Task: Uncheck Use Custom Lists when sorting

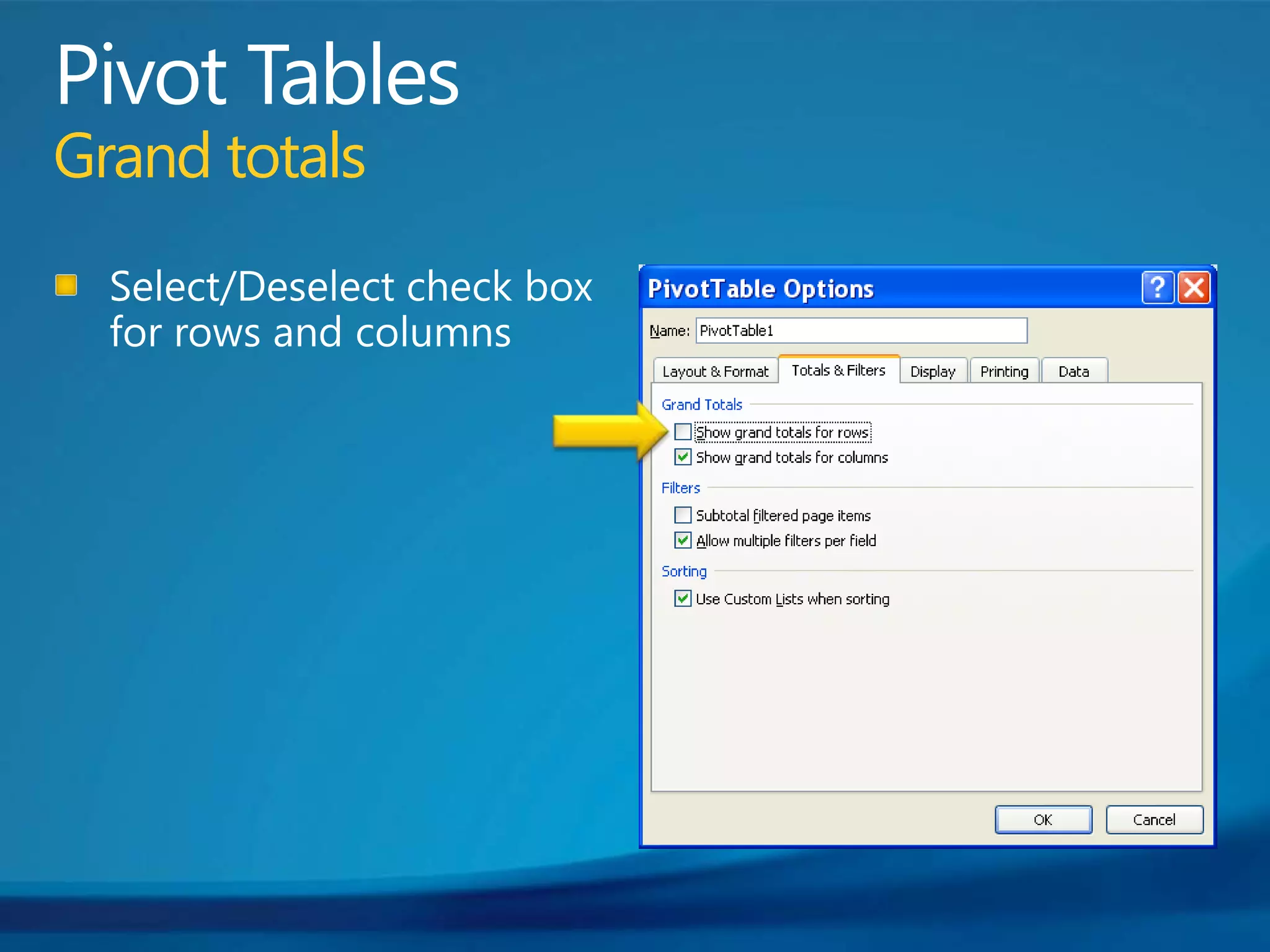Action: point(683,599)
